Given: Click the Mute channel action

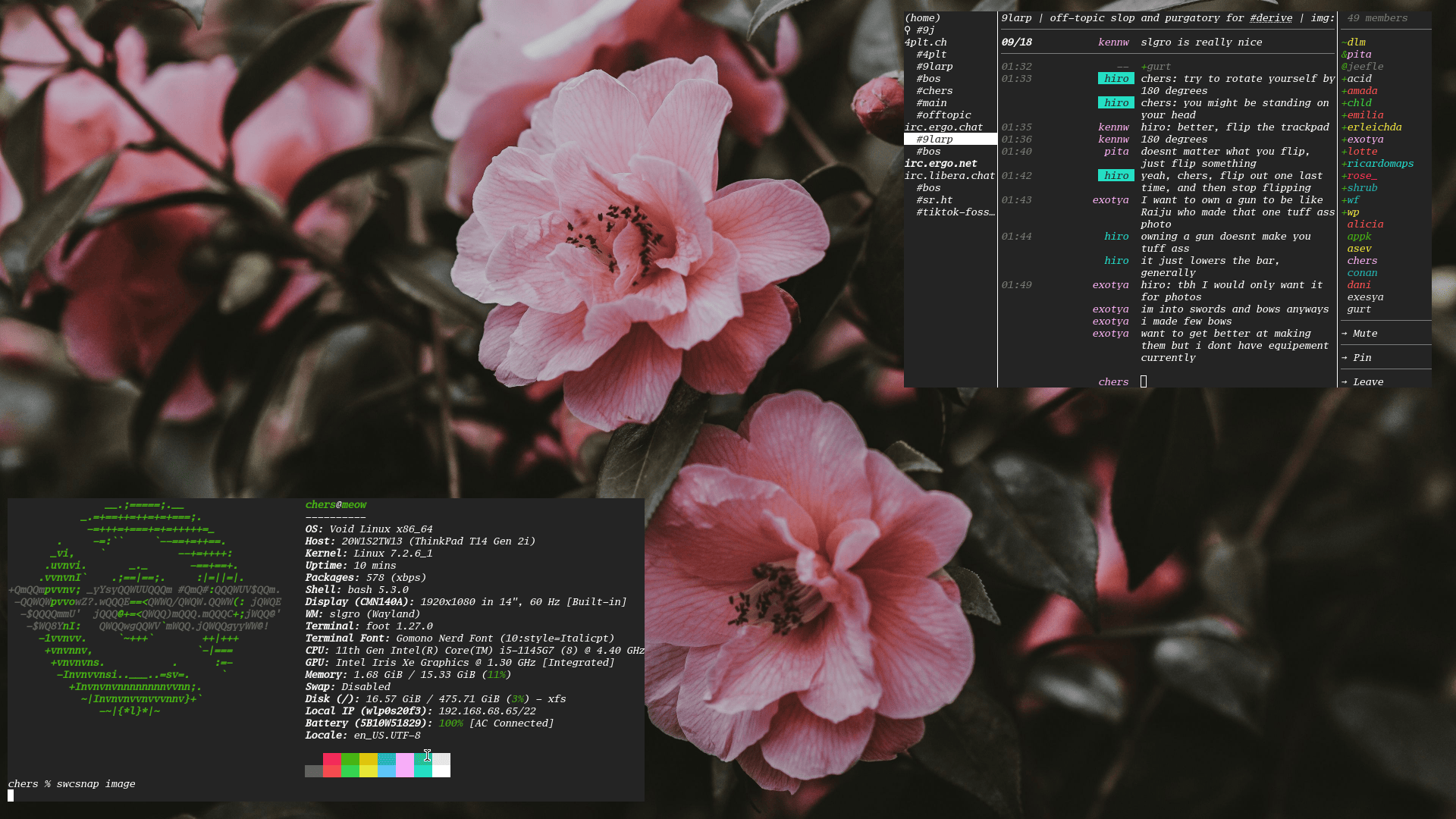Looking at the screenshot, I should 1359,334.
